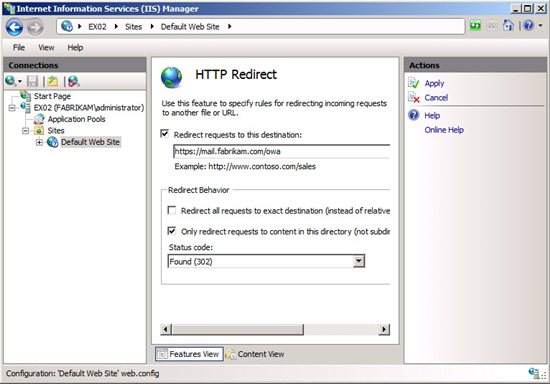The image size is (550, 384).
Task: Click Default Web Site in breadcrumb
Action: pos(190,27)
